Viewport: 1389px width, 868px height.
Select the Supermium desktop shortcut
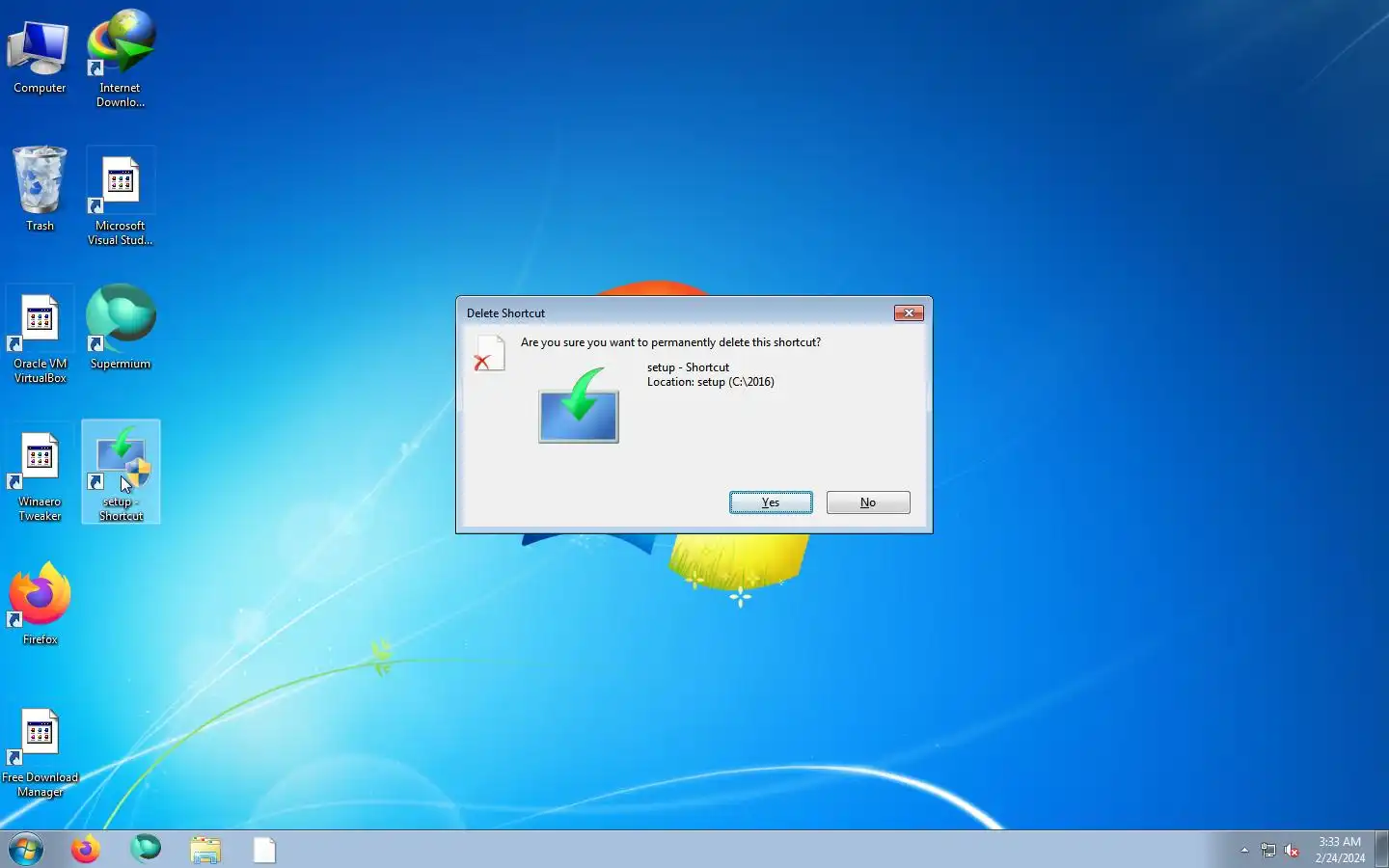click(x=121, y=328)
